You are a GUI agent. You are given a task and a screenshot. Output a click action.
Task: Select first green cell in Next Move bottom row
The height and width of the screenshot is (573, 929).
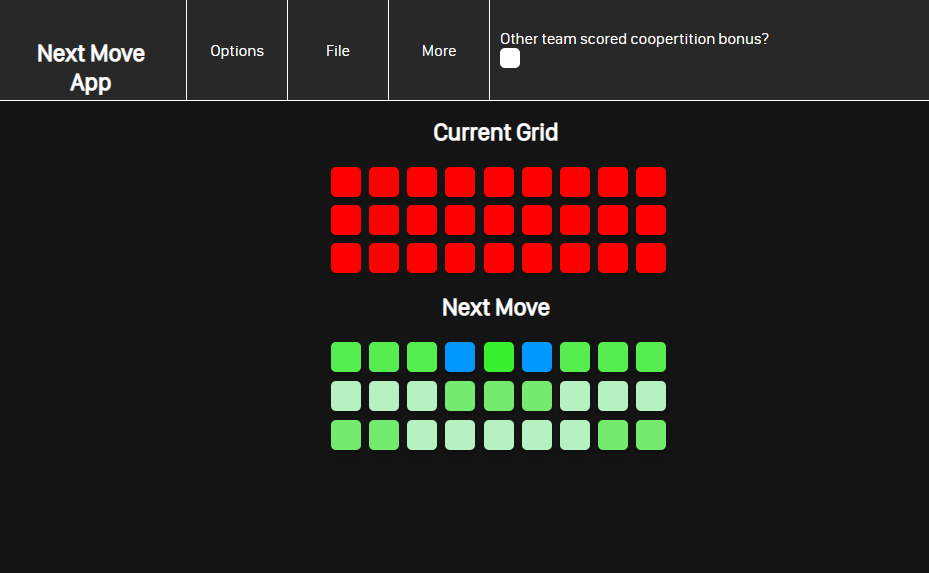[346, 435]
